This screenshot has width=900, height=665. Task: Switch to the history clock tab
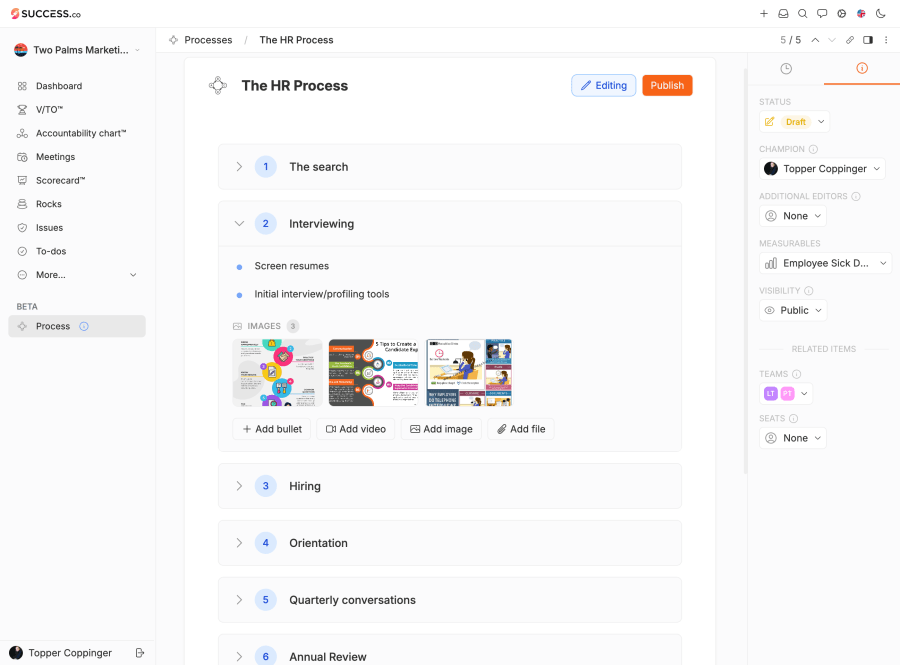point(786,69)
